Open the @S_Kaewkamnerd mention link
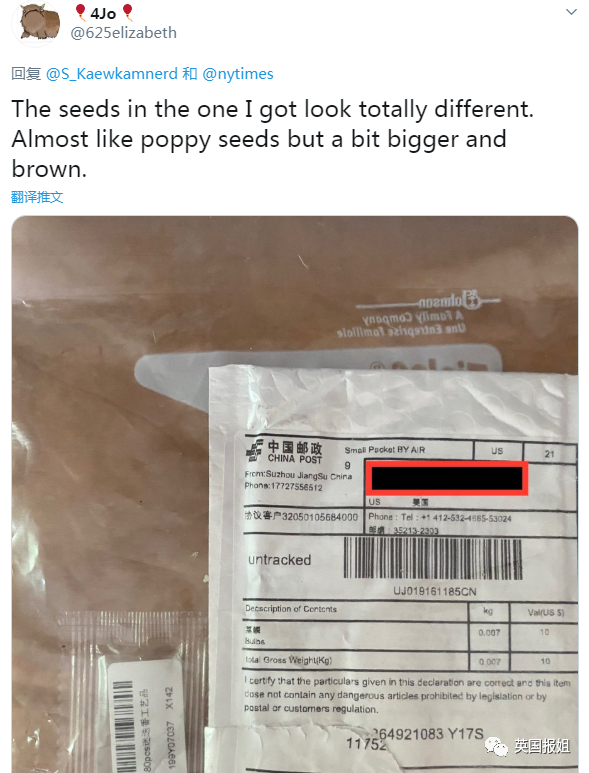The image size is (589, 773). point(112,74)
